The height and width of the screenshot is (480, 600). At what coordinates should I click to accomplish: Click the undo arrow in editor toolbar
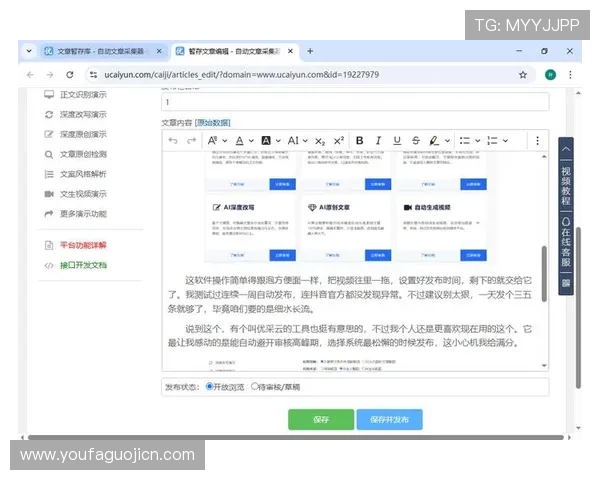173,141
